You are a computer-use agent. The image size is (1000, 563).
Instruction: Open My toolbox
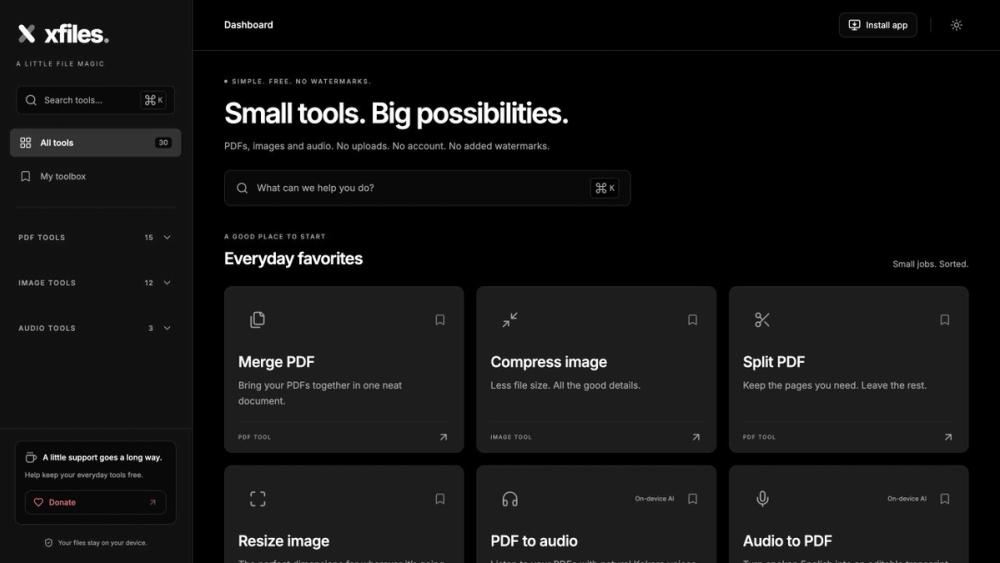pyautogui.click(x=96, y=176)
